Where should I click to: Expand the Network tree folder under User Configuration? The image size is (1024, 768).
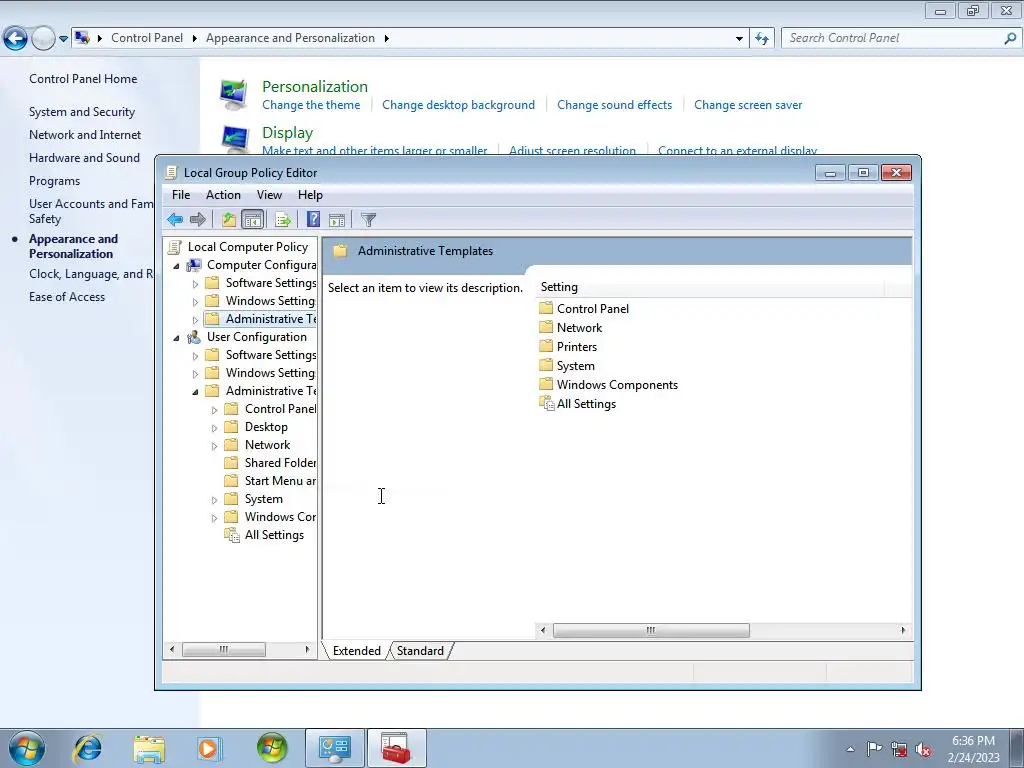click(x=214, y=446)
